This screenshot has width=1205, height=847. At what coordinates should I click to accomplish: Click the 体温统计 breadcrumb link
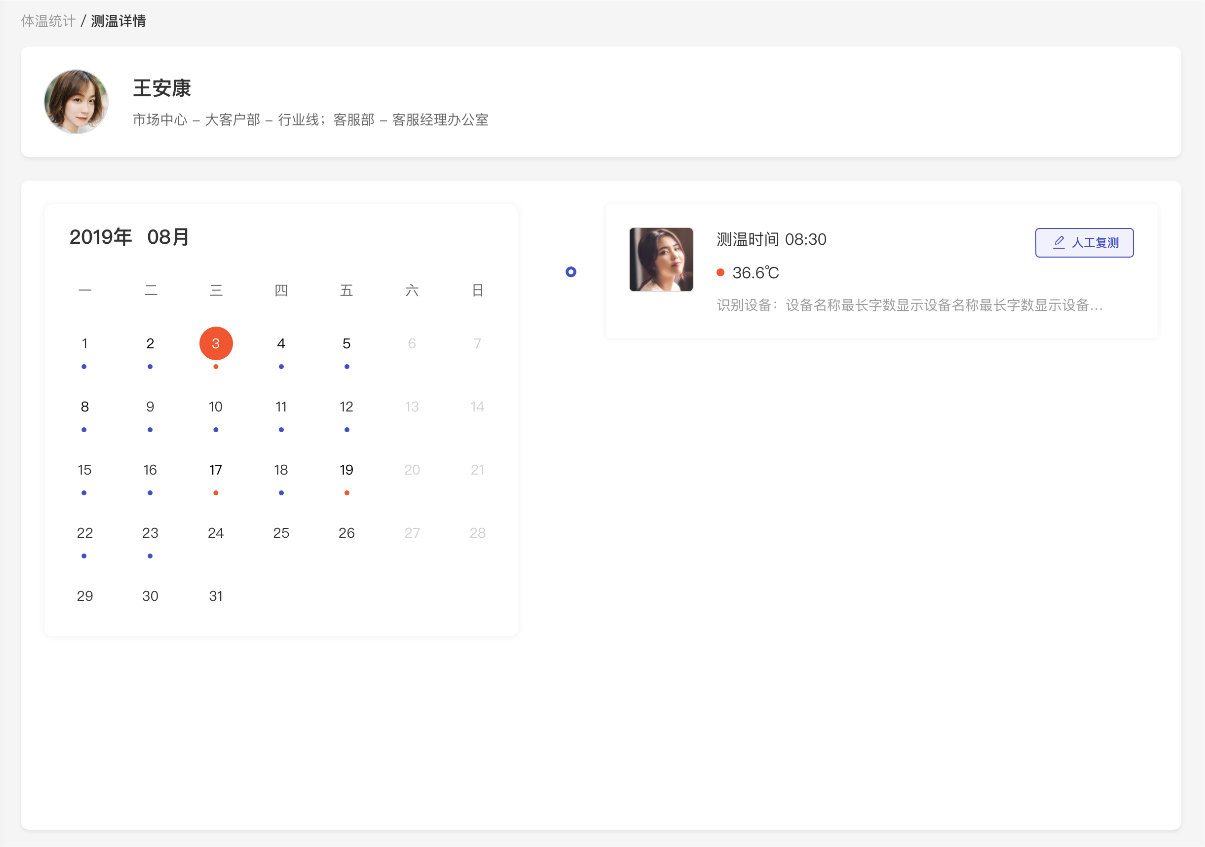tap(48, 20)
